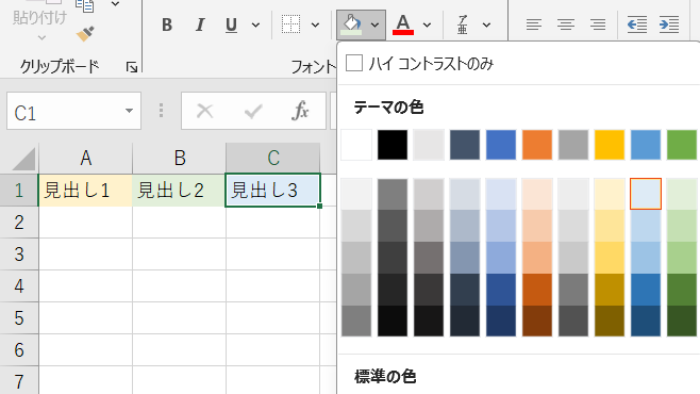This screenshot has width=700, height=394.
Task: Click the Format Painter brush icon
Action: click(85, 34)
